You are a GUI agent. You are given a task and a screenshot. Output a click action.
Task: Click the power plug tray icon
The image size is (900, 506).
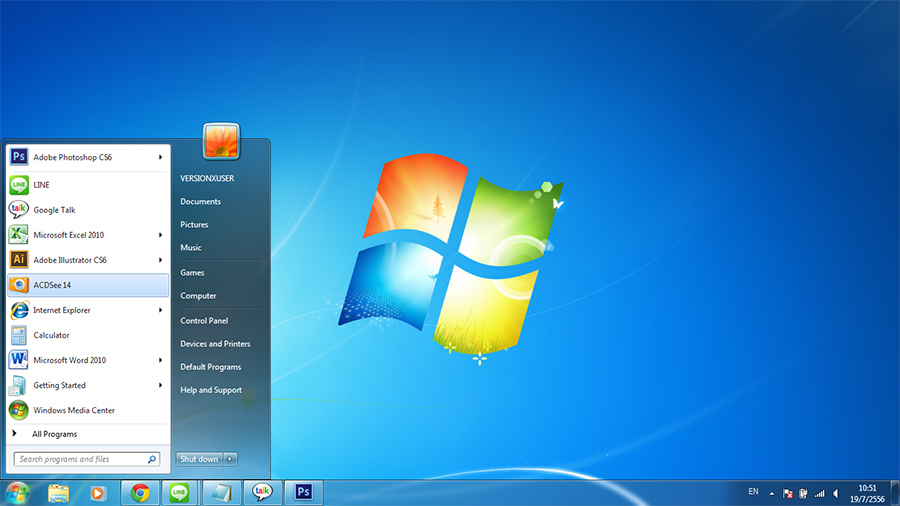tap(803, 493)
